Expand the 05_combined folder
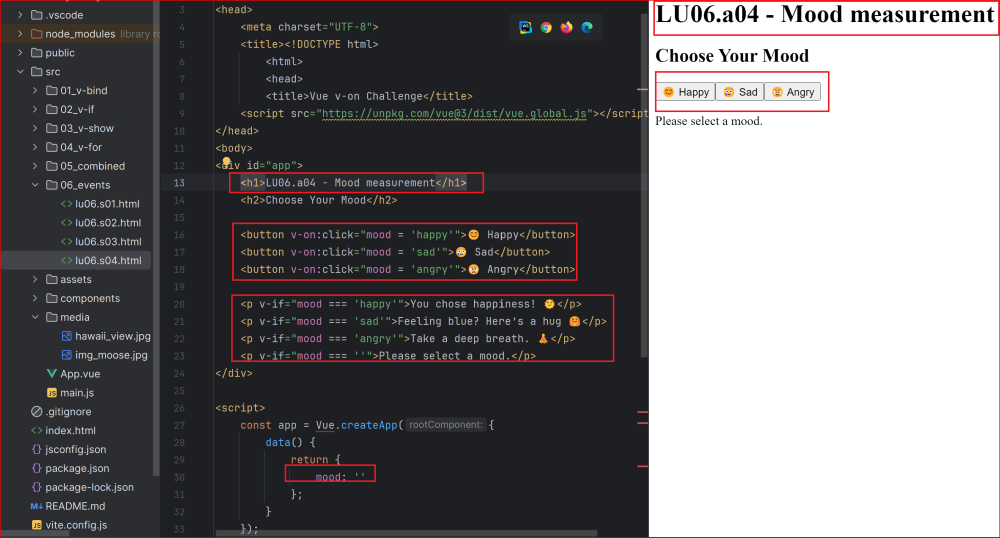This screenshot has width=1000, height=538. pos(35,166)
